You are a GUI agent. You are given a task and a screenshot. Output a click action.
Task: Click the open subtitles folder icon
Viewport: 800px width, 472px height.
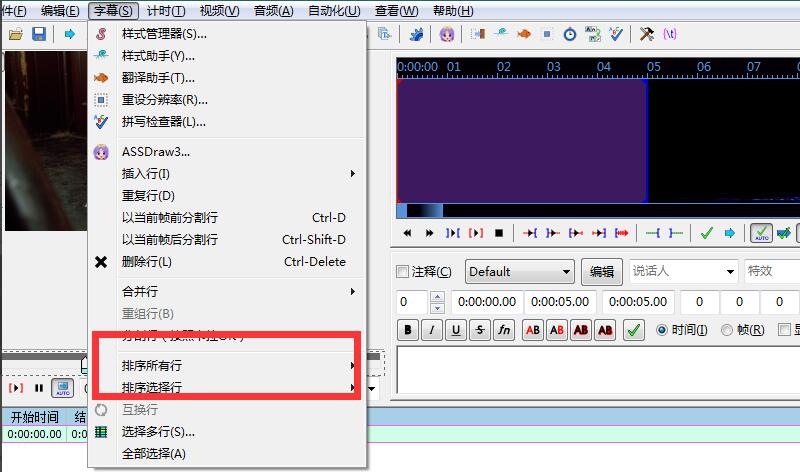point(16,34)
